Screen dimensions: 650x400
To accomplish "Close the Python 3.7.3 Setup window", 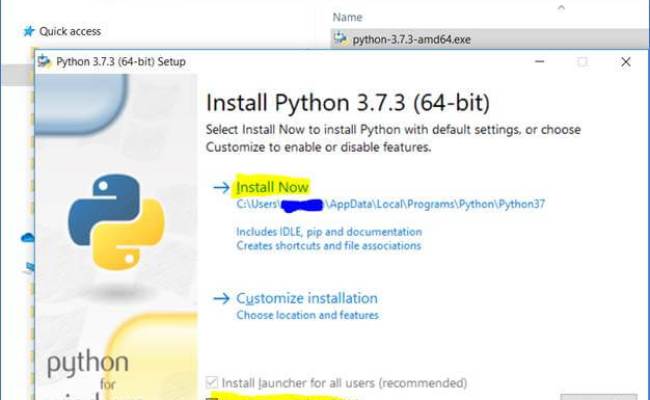I will click(x=626, y=62).
